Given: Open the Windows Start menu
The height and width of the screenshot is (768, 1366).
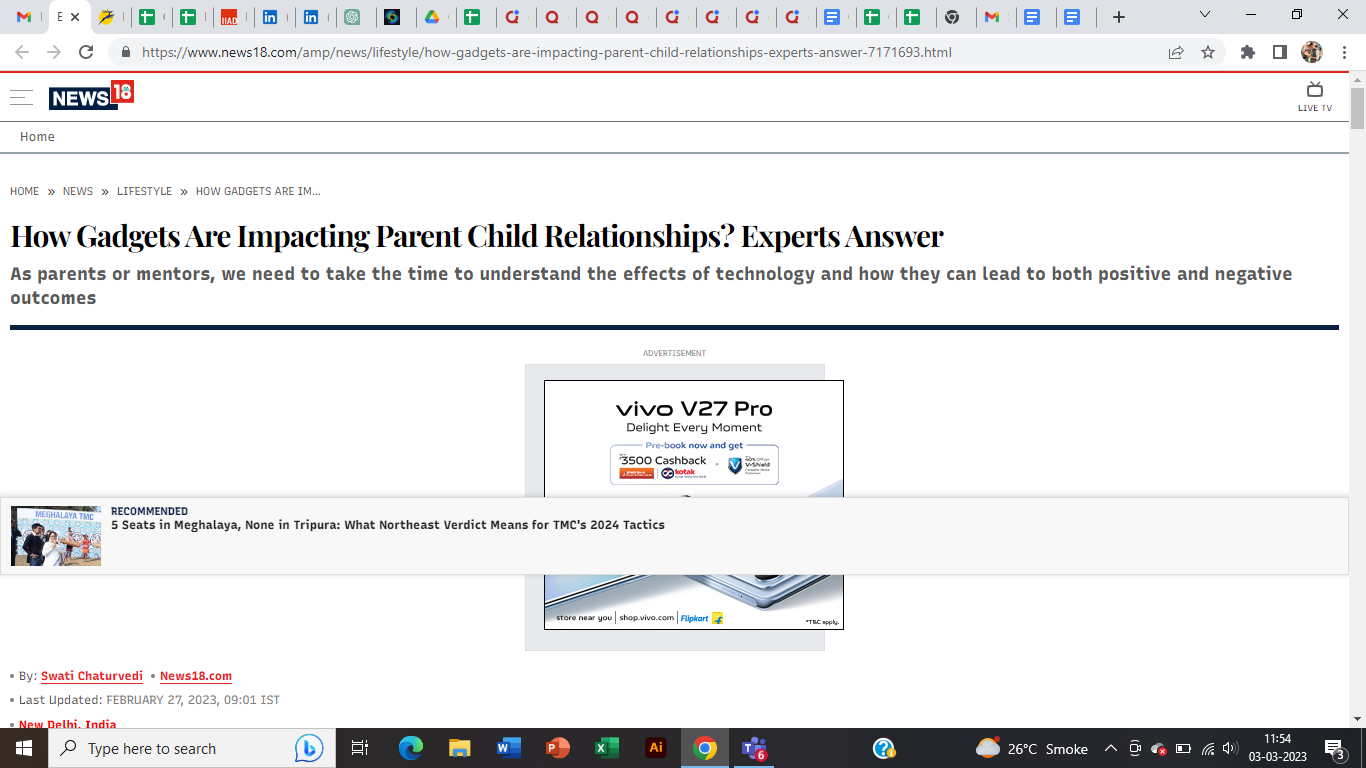Looking at the screenshot, I should coord(24,748).
